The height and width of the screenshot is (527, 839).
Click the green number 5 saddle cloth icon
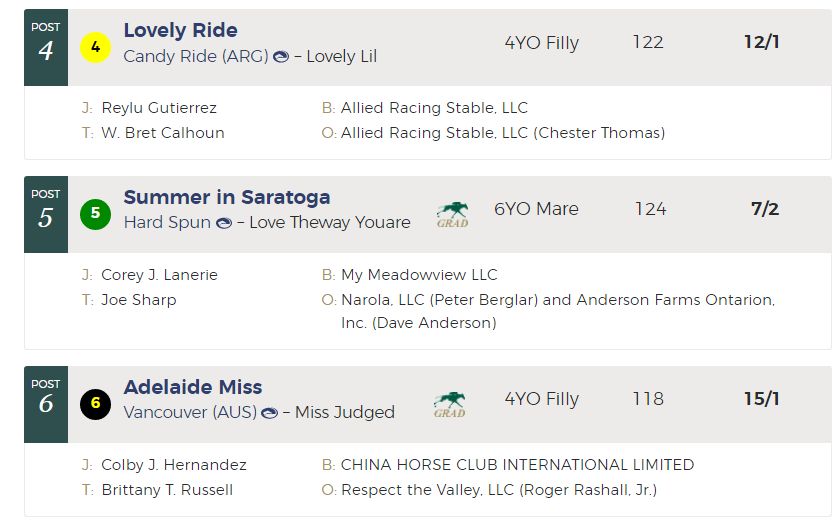(95, 214)
